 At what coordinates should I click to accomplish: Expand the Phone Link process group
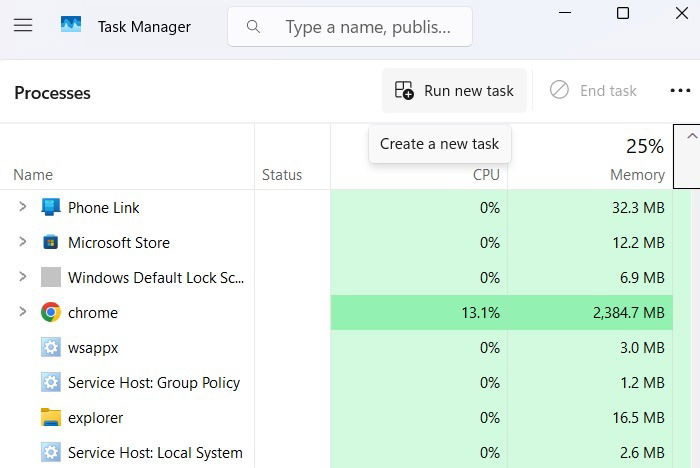click(x=22, y=208)
